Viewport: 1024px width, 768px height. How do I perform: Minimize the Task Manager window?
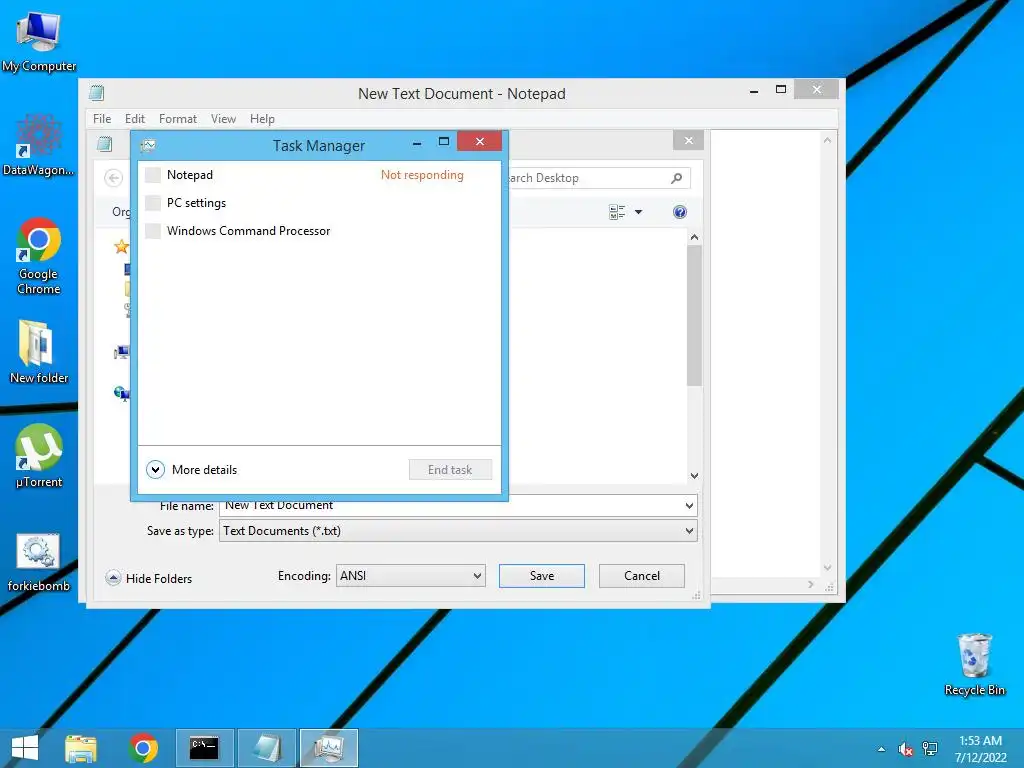tap(417, 143)
